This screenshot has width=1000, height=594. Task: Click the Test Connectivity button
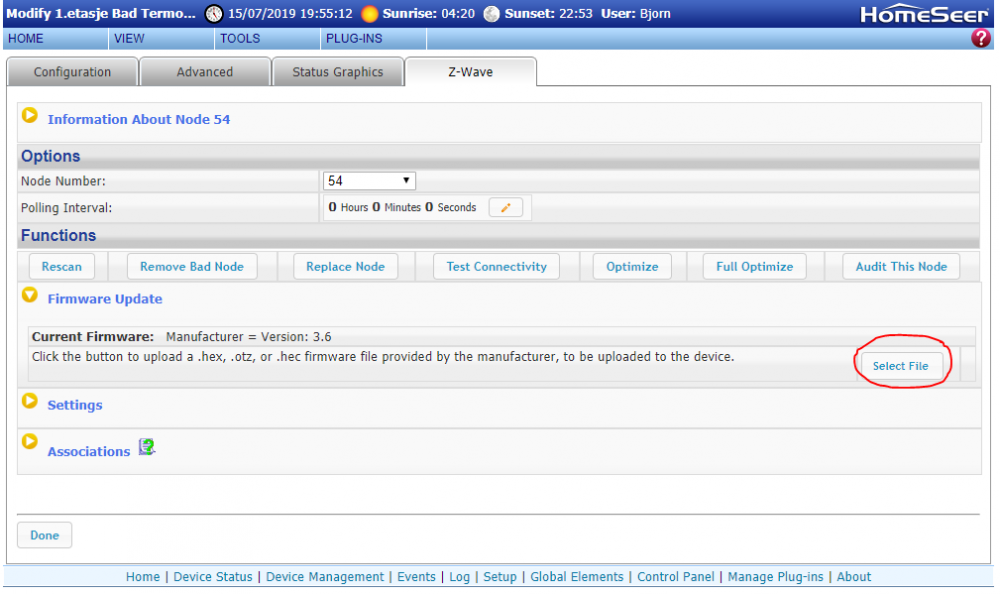496,267
